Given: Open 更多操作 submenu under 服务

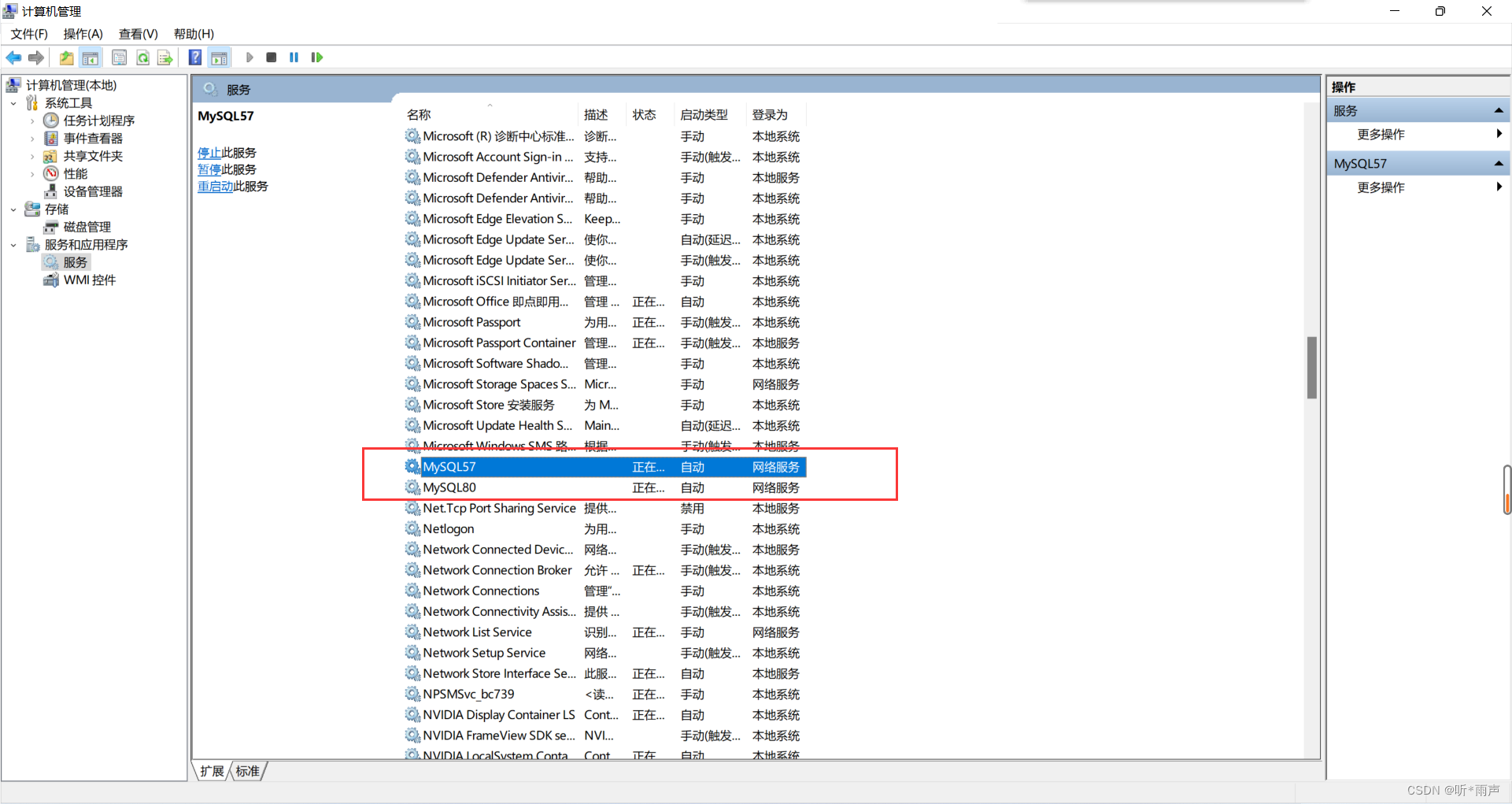Looking at the screenshot, I should click(x=1418, y=135).
